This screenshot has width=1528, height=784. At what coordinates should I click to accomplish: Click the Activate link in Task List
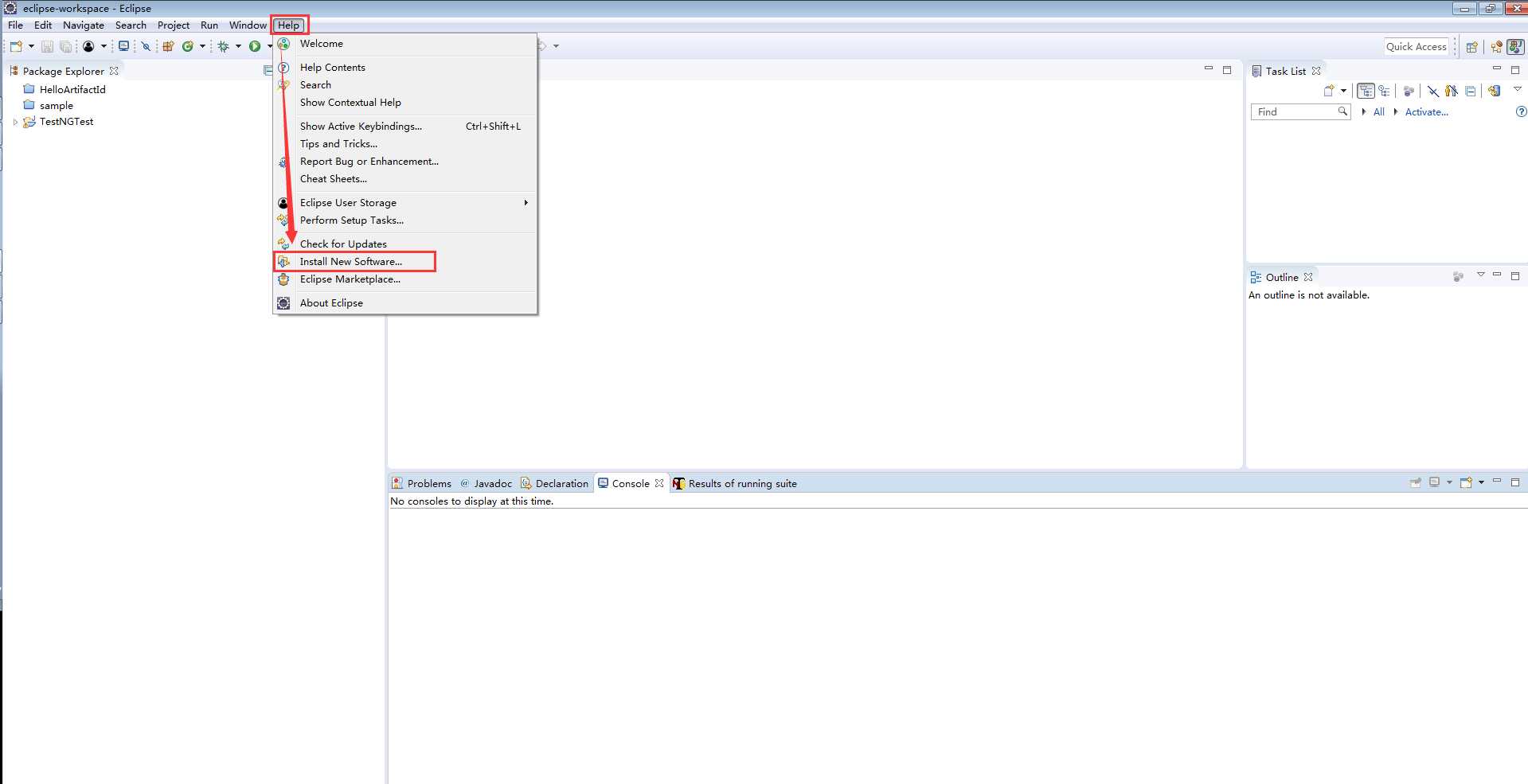[1426, 112]
